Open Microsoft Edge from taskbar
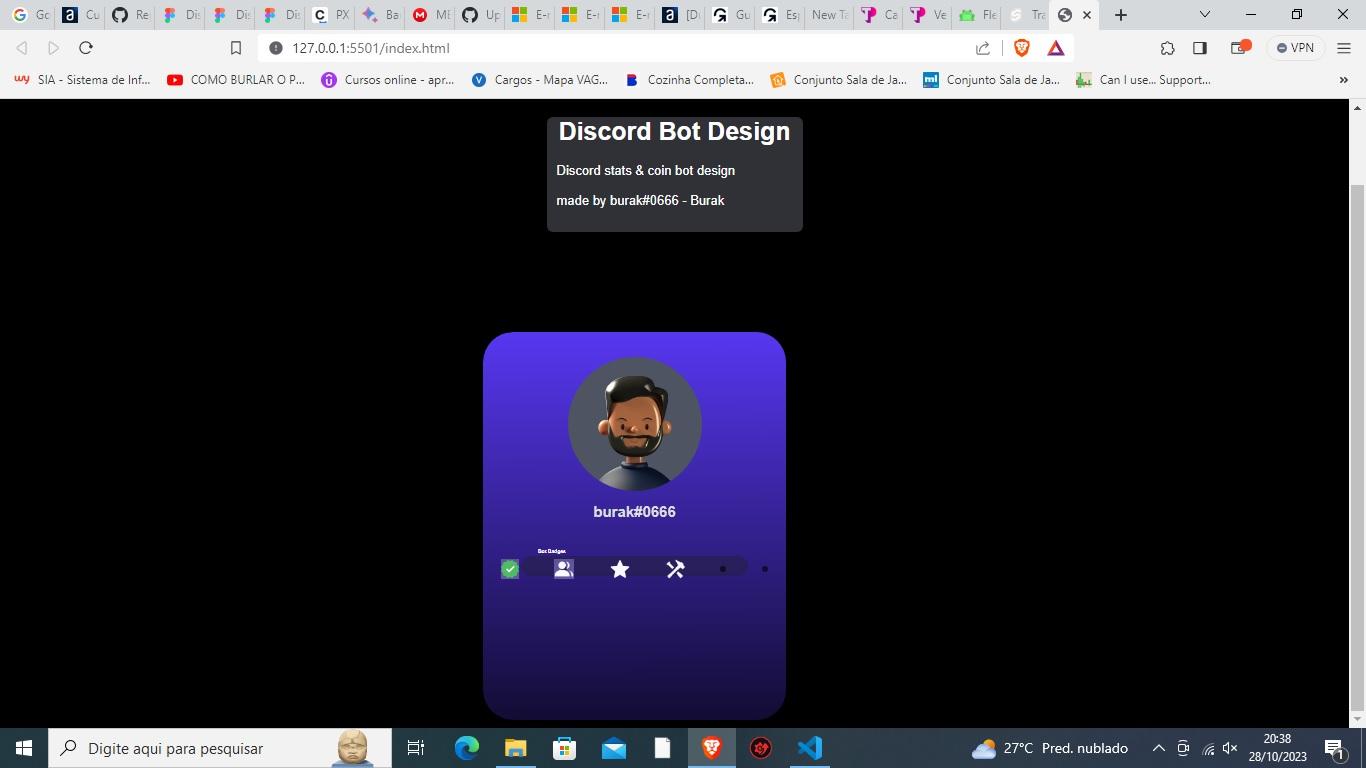This screenshot has height=768, width=1366. click(x=467, y=748)
